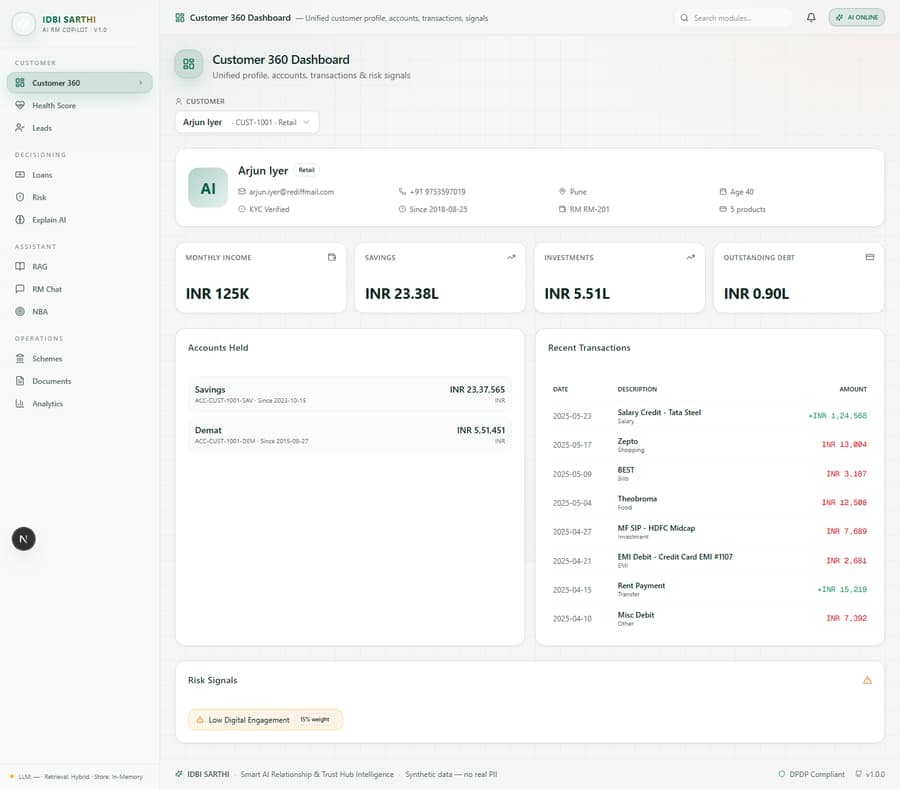
Task: Click the Documents file icon
Action: (x=20, y=381)
